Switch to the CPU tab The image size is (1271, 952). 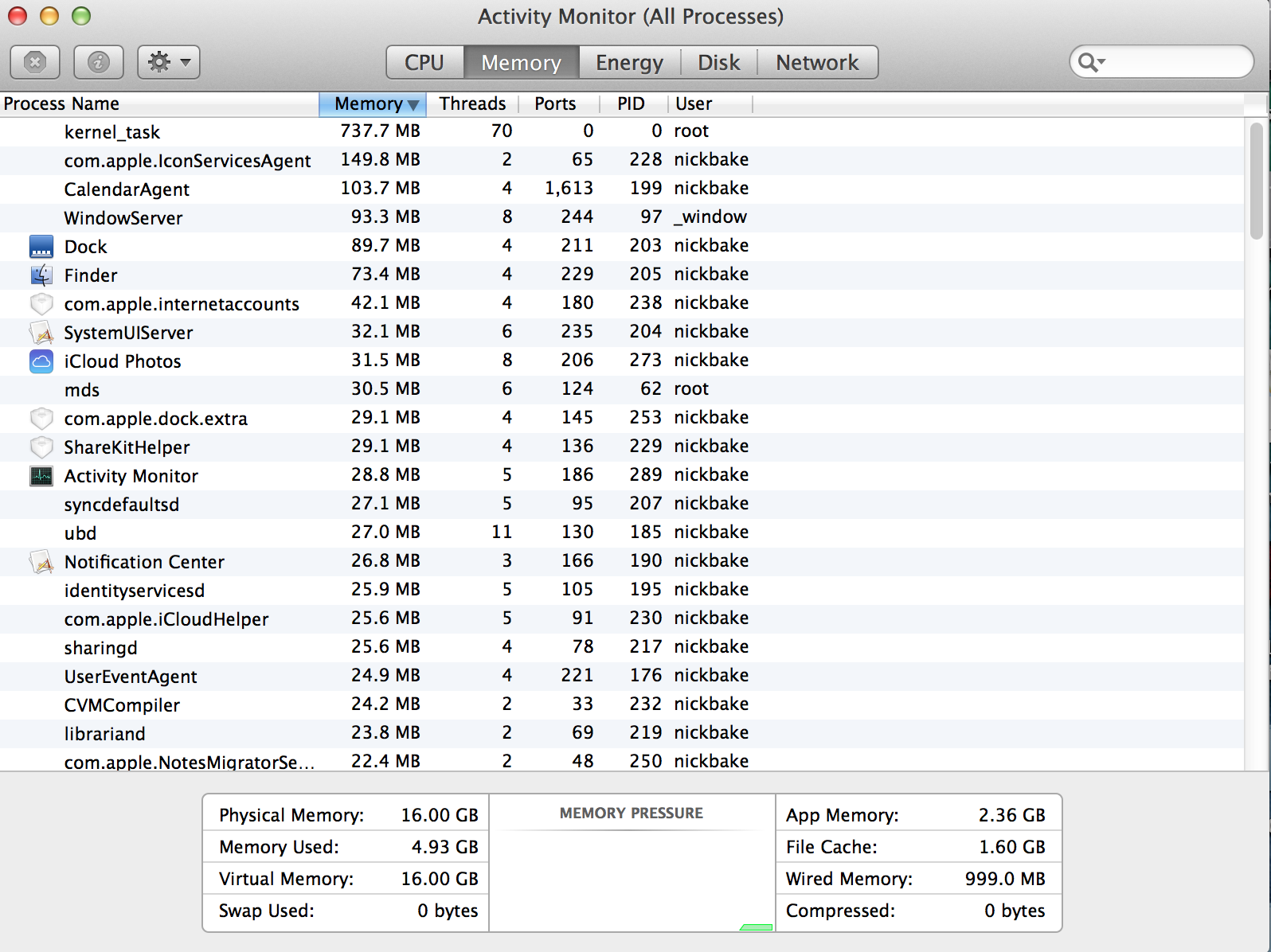coord(424,62)
